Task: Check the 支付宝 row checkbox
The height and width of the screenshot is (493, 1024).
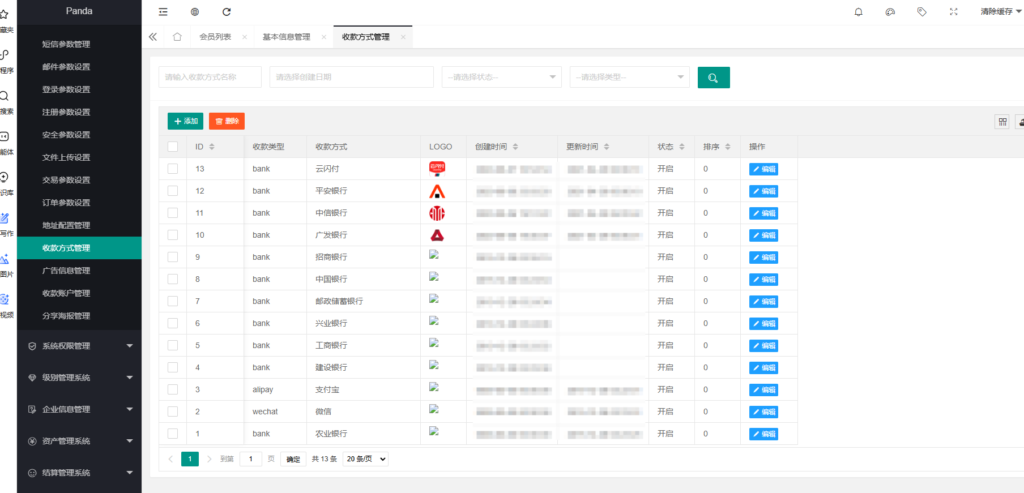Action: [x=172, y=389]
